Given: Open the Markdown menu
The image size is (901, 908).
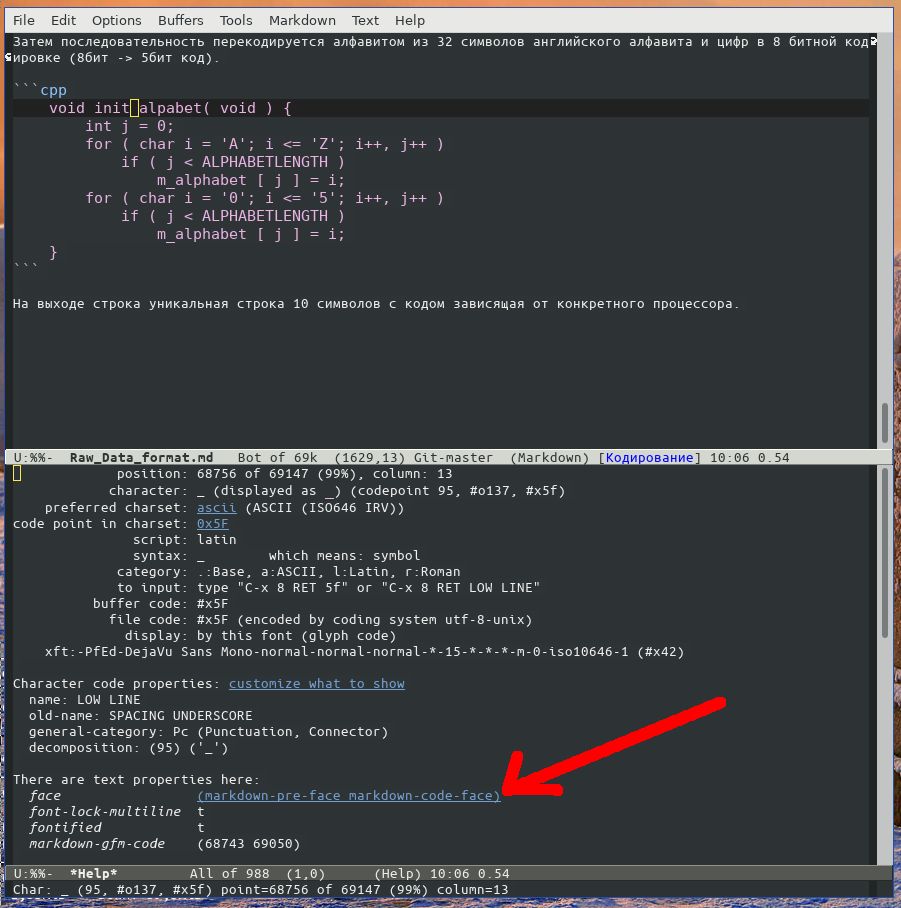Looking at the screenshot, I should click(302, 20).
